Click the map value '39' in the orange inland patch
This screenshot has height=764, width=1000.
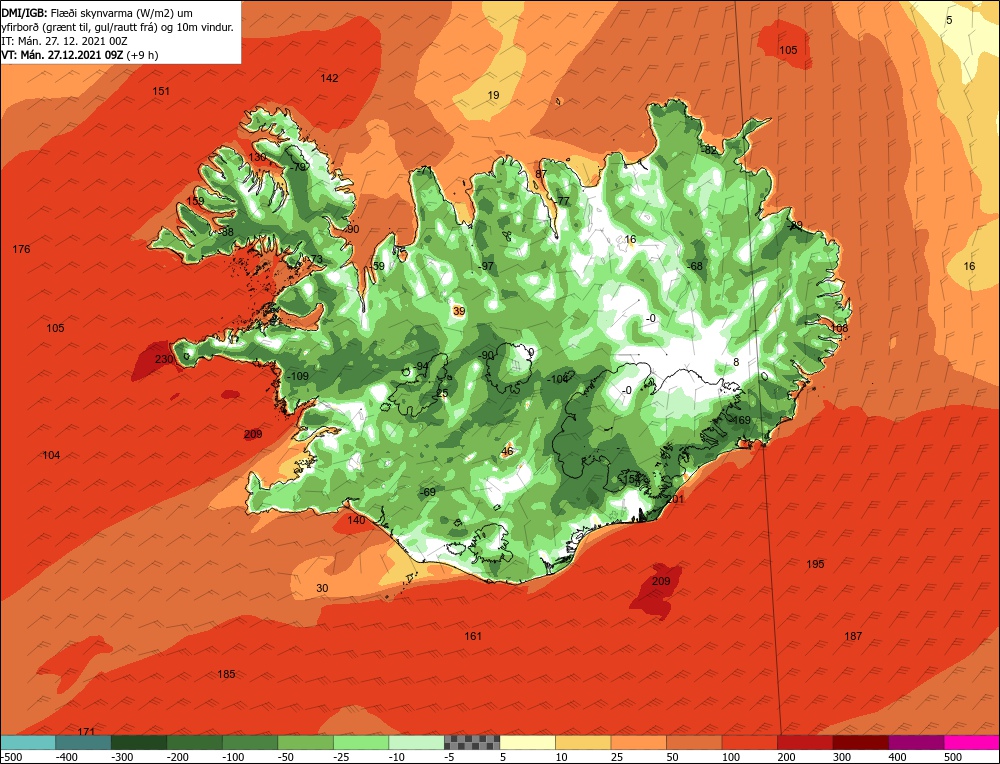click(459, 311)
